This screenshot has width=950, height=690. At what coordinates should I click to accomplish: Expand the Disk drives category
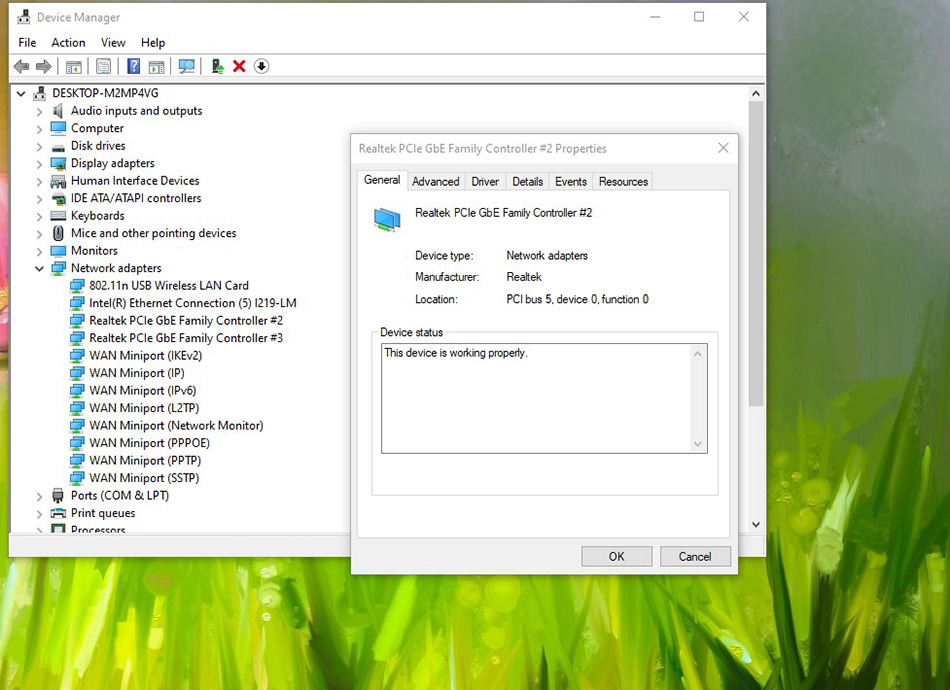point(39,145)
